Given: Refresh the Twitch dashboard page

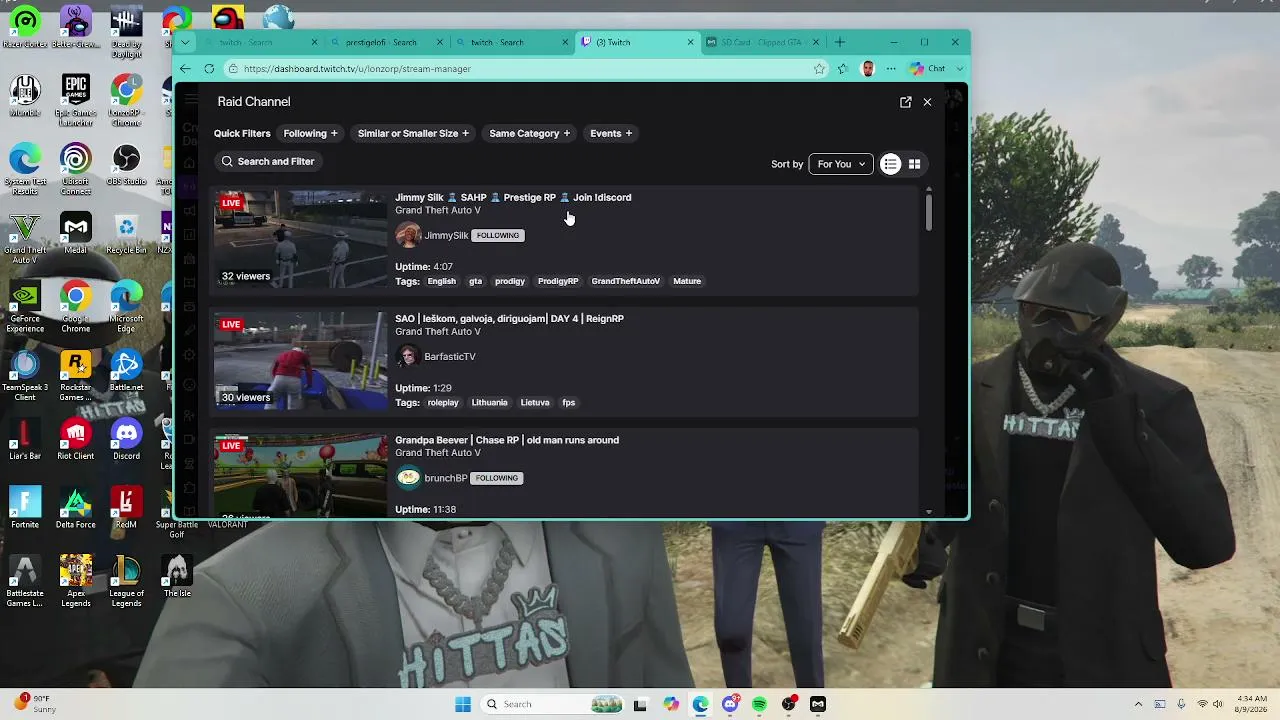Looking at the screenshot, I should 209,69.
